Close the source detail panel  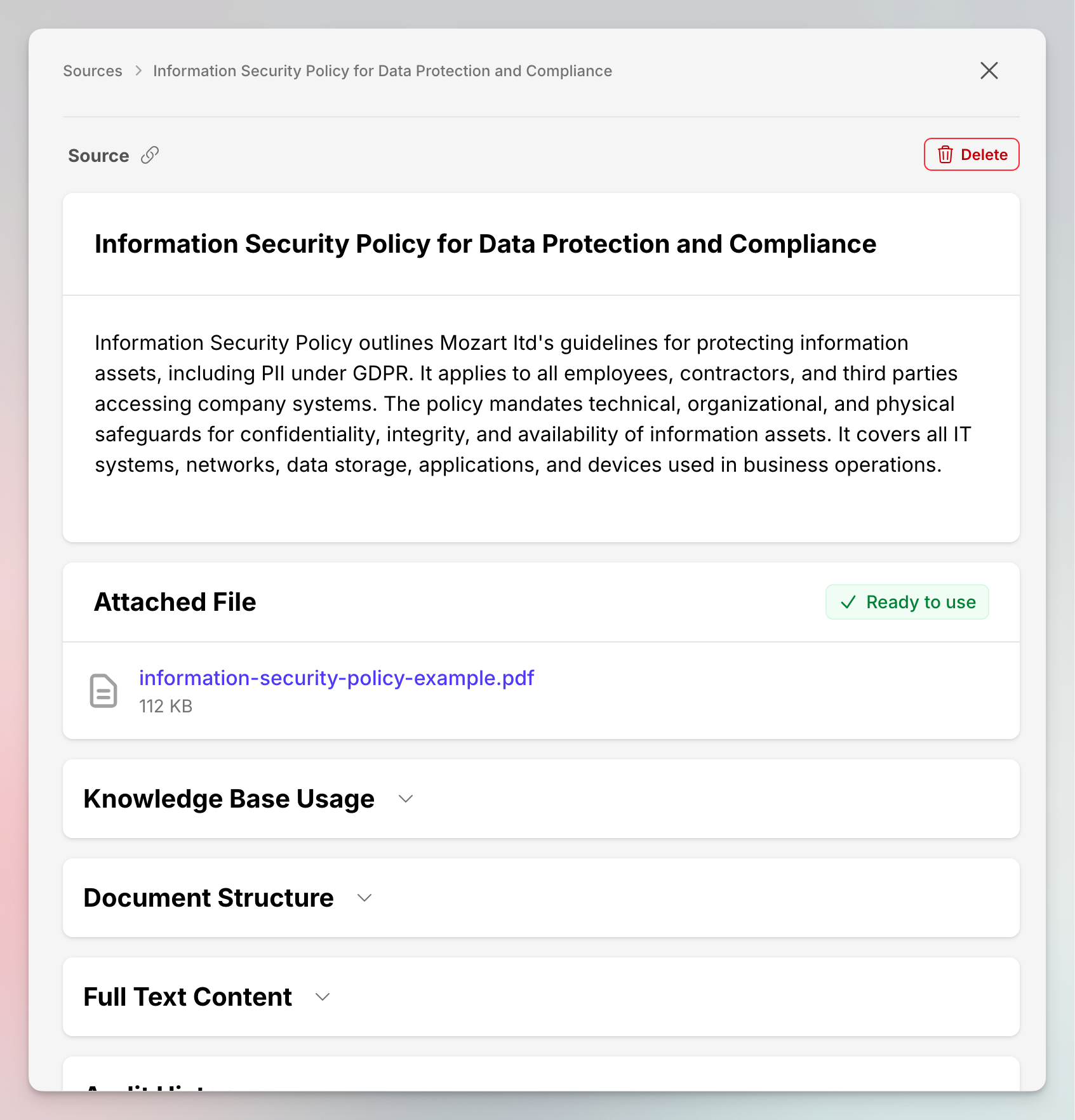click(x=989, y=70)
